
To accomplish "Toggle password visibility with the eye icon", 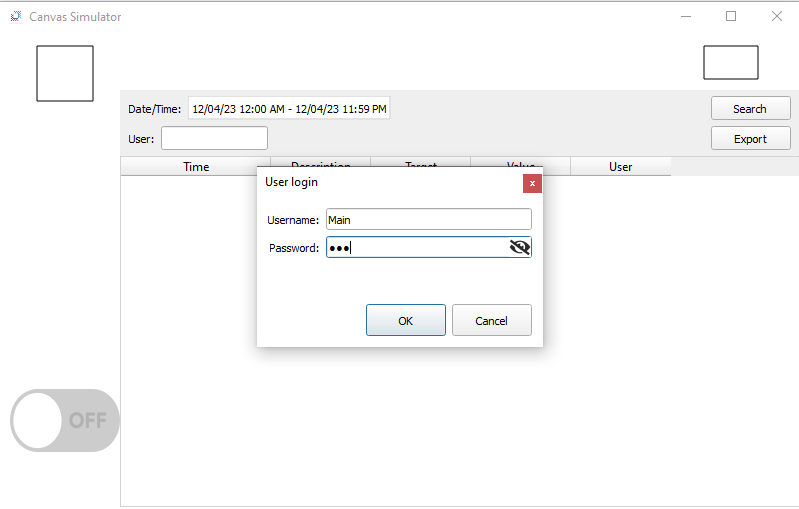I will tap(520, 247).
